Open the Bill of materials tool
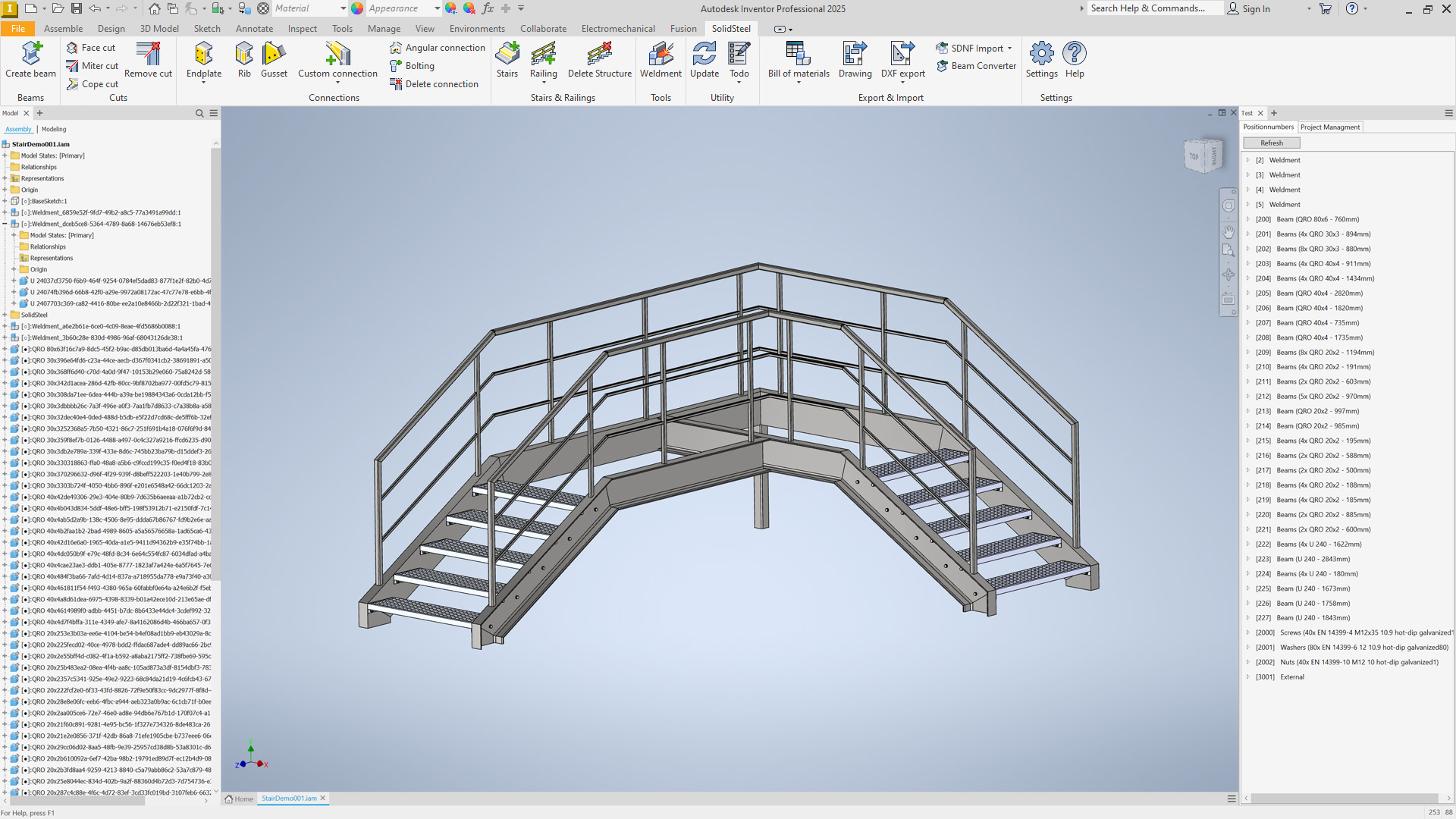The image size is (1456, 819). 798,54
